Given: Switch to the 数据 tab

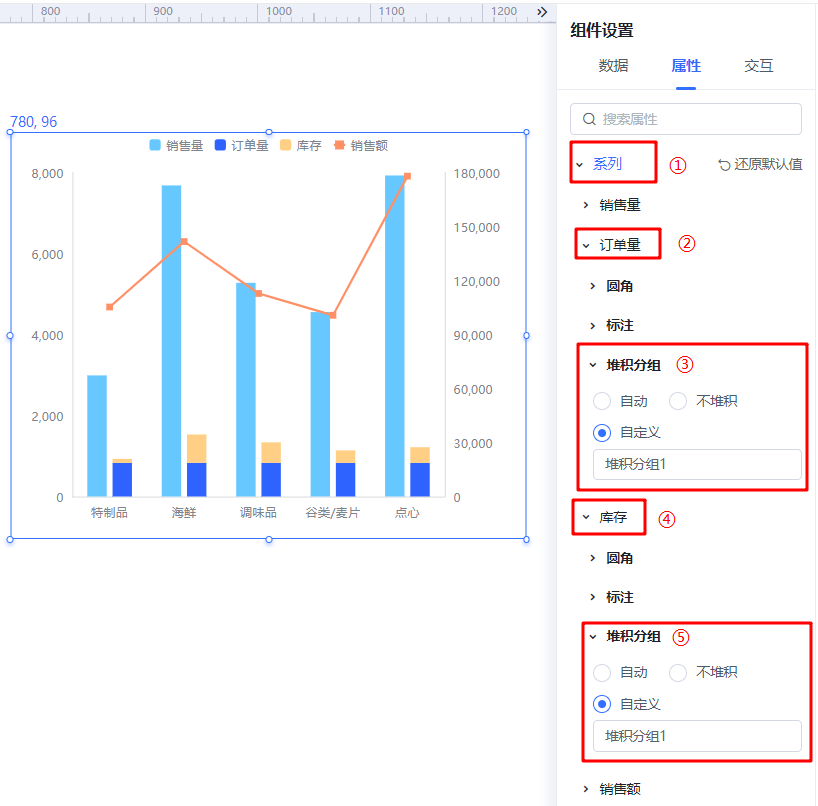Looking at the screenshot, I should pos(613,66).
